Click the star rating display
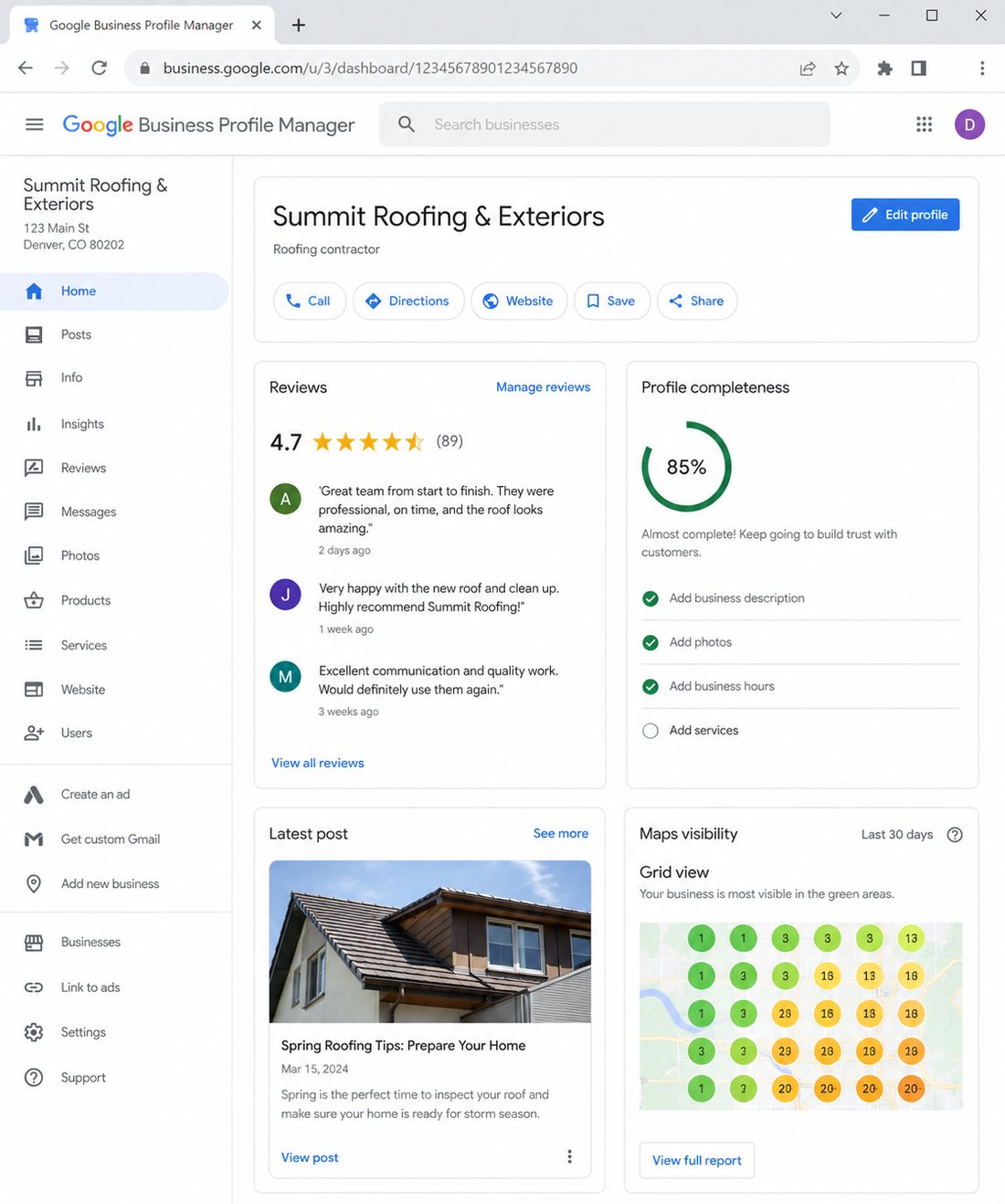The height and width of the screenshot is (1204, 1005). coord(368,442)
